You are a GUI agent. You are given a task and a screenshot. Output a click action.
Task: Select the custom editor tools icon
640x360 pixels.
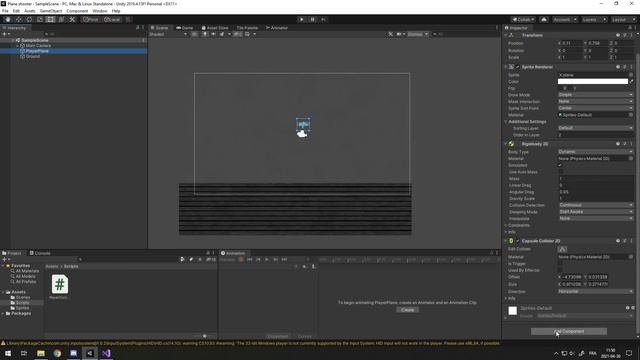click(72, 20)
